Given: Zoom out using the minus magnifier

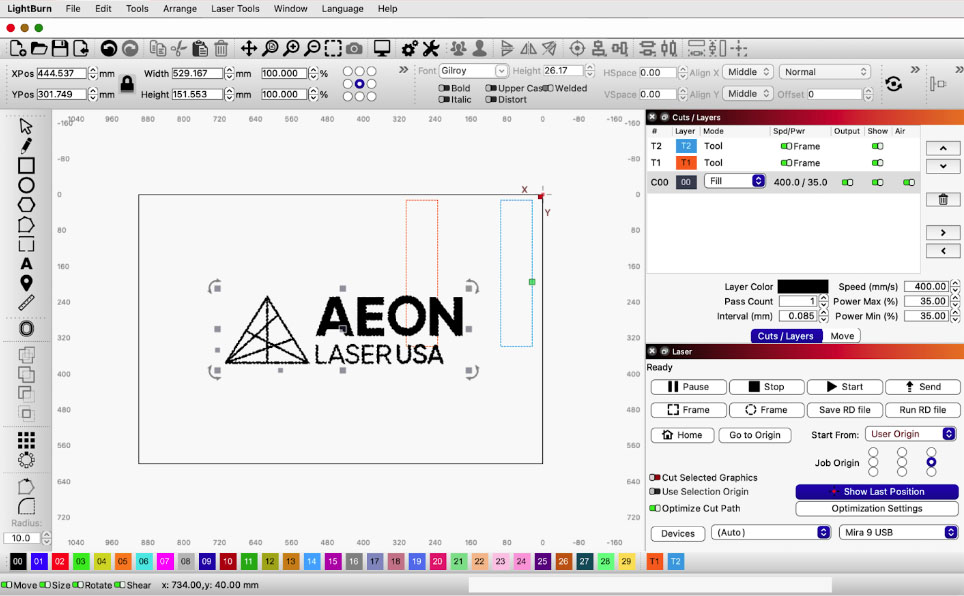Looking at the screenshot, I should point(312,48).
